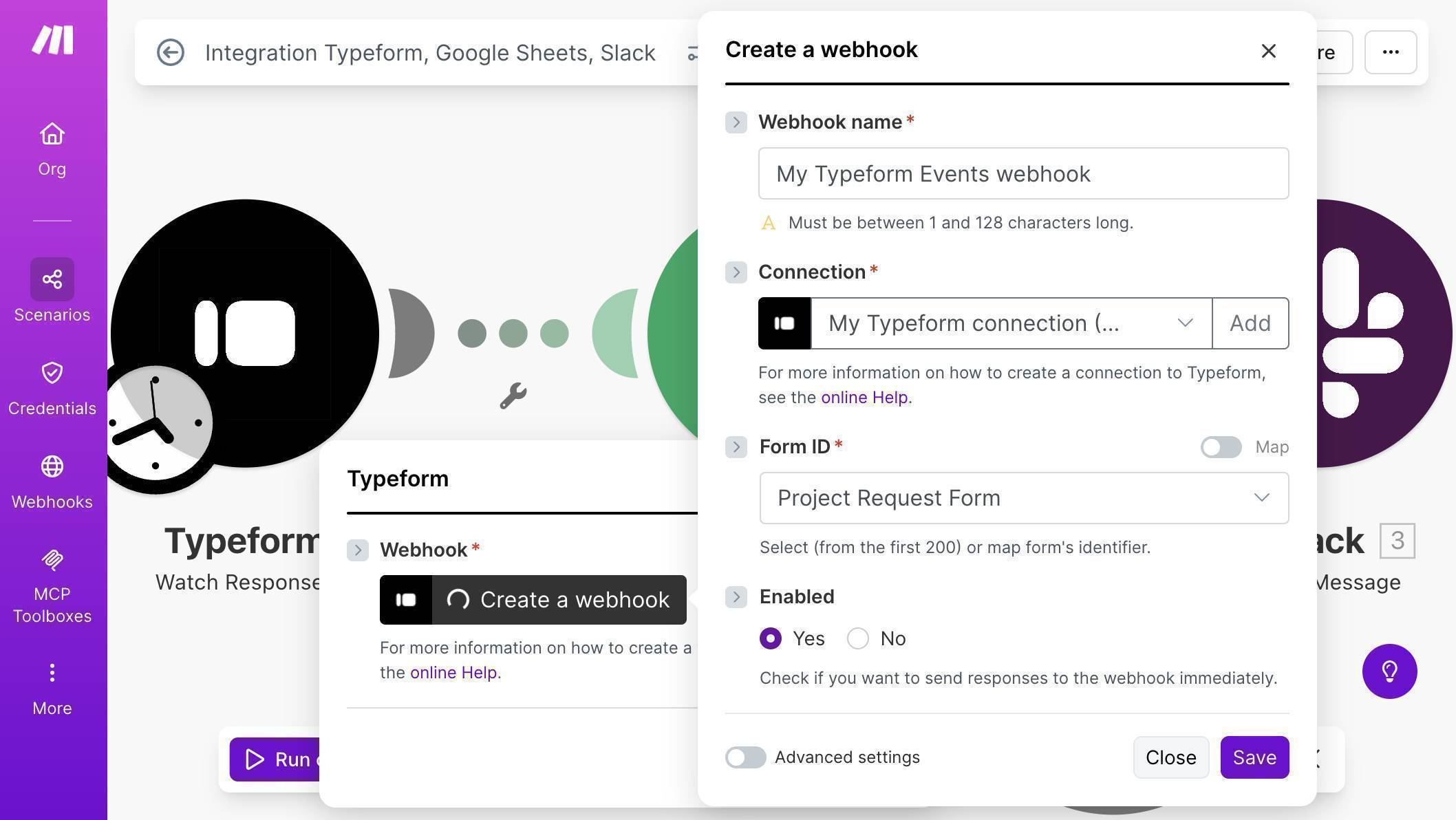Select the No option for Enabled
Screen dimensions: 1456x820
858,638
